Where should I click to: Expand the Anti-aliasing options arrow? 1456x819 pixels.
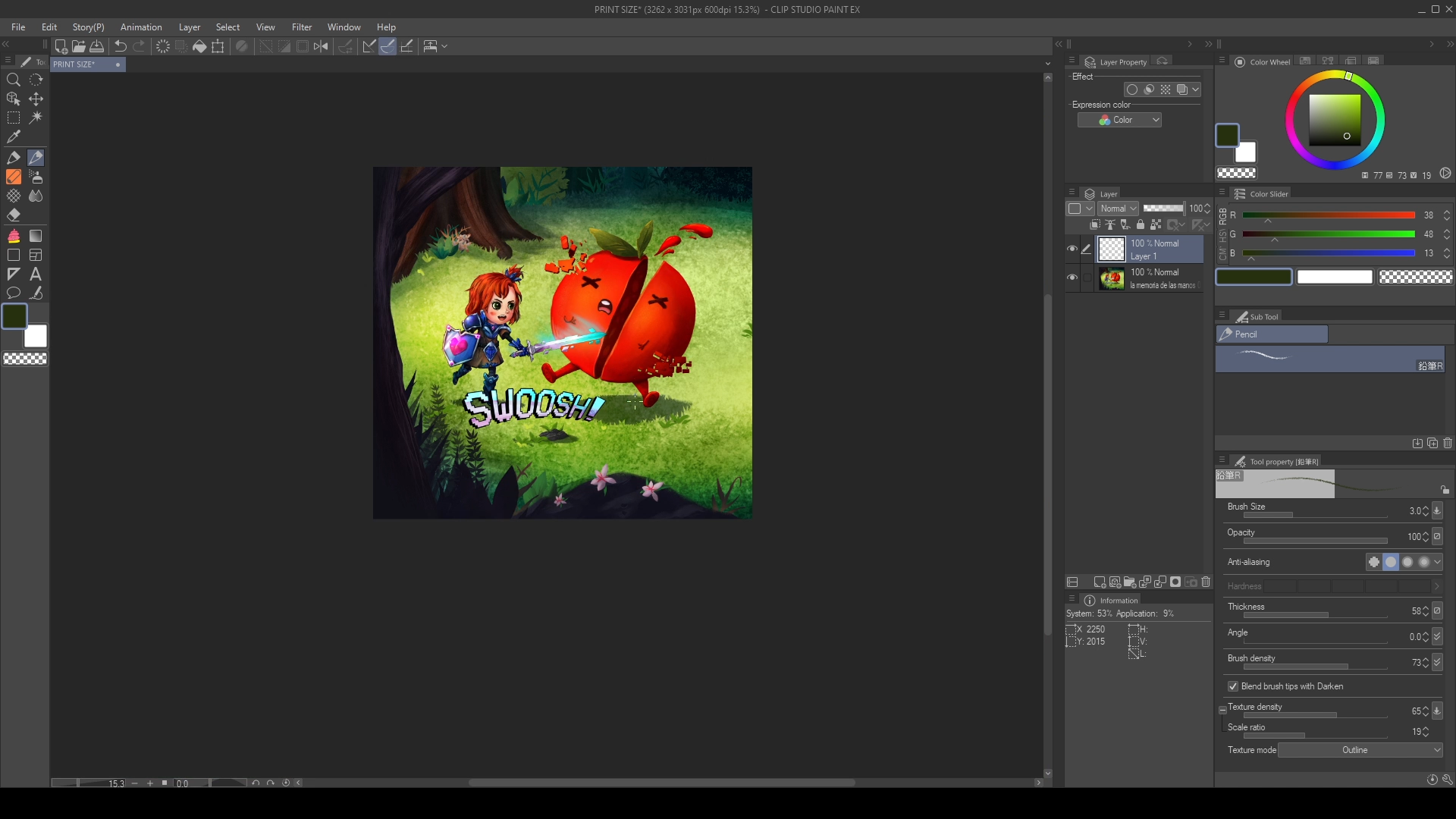point(1437,562)
